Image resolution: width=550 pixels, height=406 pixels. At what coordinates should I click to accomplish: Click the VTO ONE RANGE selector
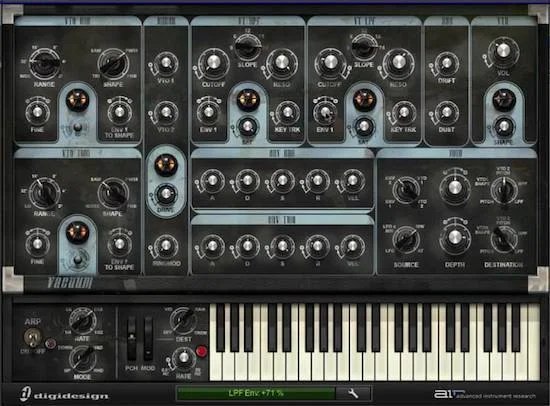click(45, 64)
